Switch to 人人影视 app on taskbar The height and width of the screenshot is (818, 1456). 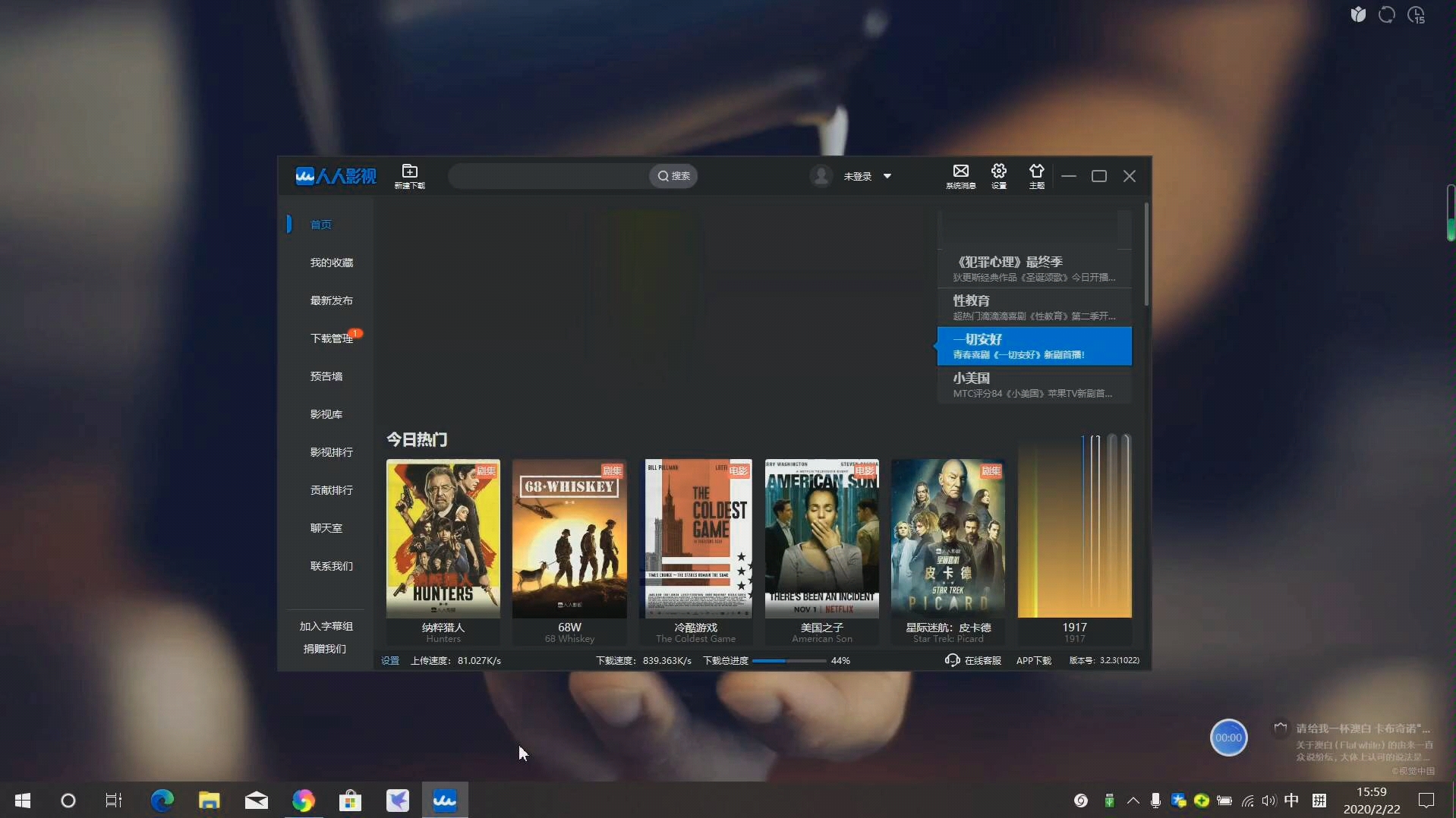tap(445, 801)
